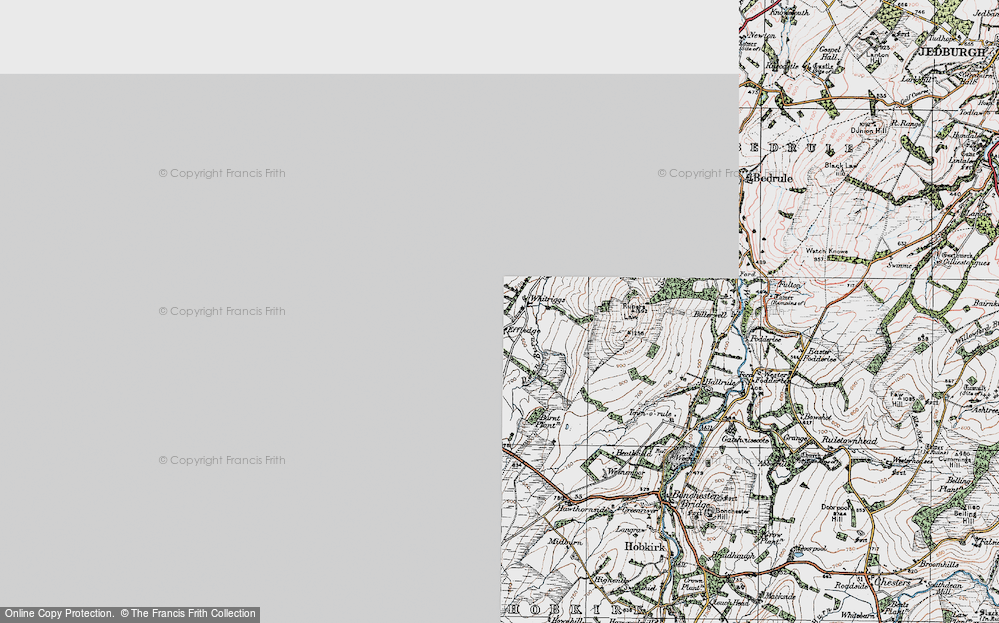The width and height of the screenshot is (999, 623).
Task: Click the Midburn label
Action: pos(564,542)
